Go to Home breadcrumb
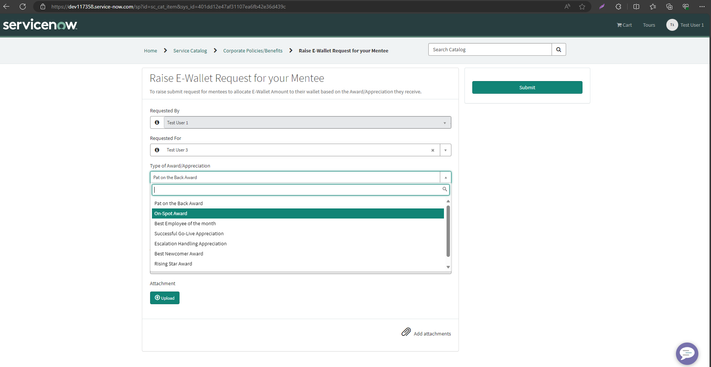 click(150, 51)
